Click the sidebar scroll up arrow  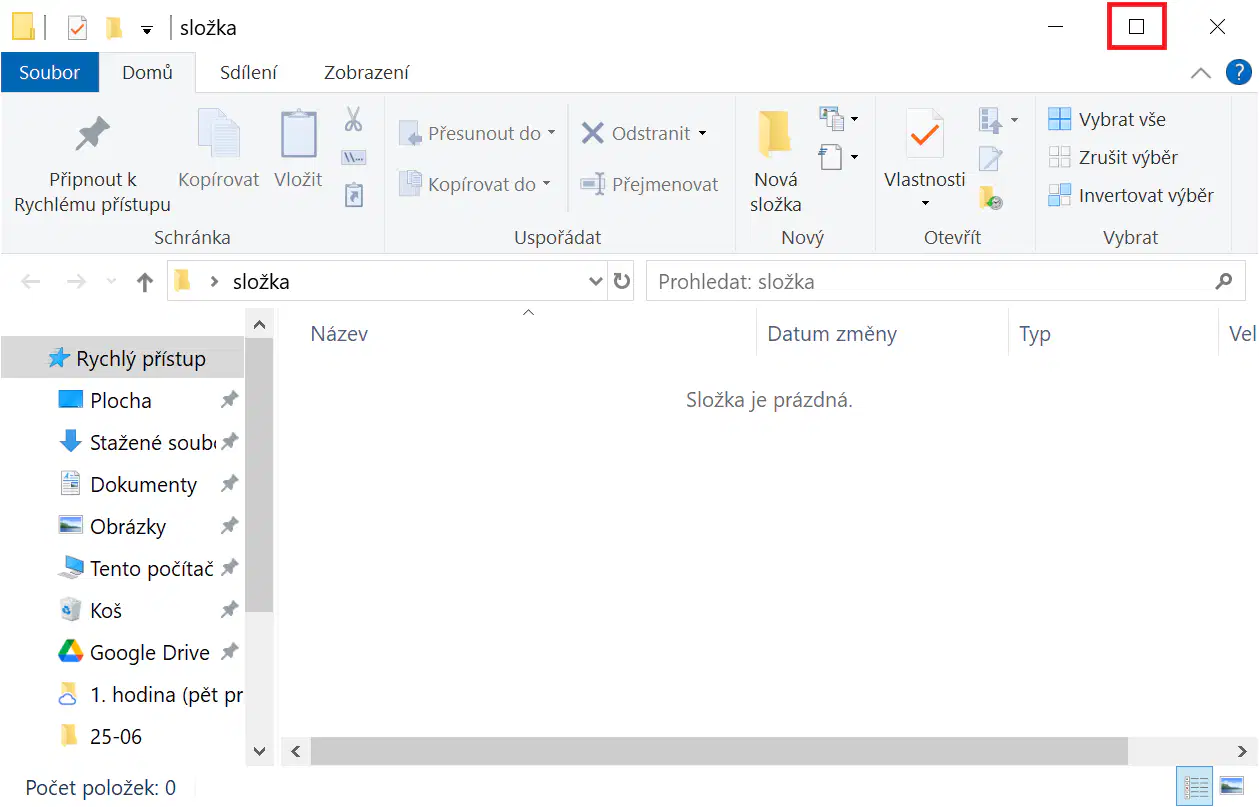(x=259, y=325)
